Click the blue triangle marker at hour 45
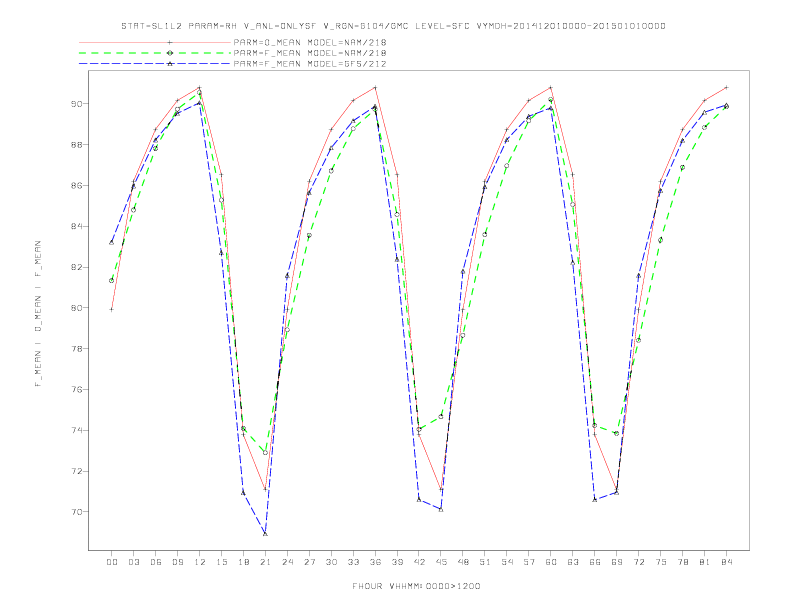Viewport: 792px width, 612px height. coord(441,509)
